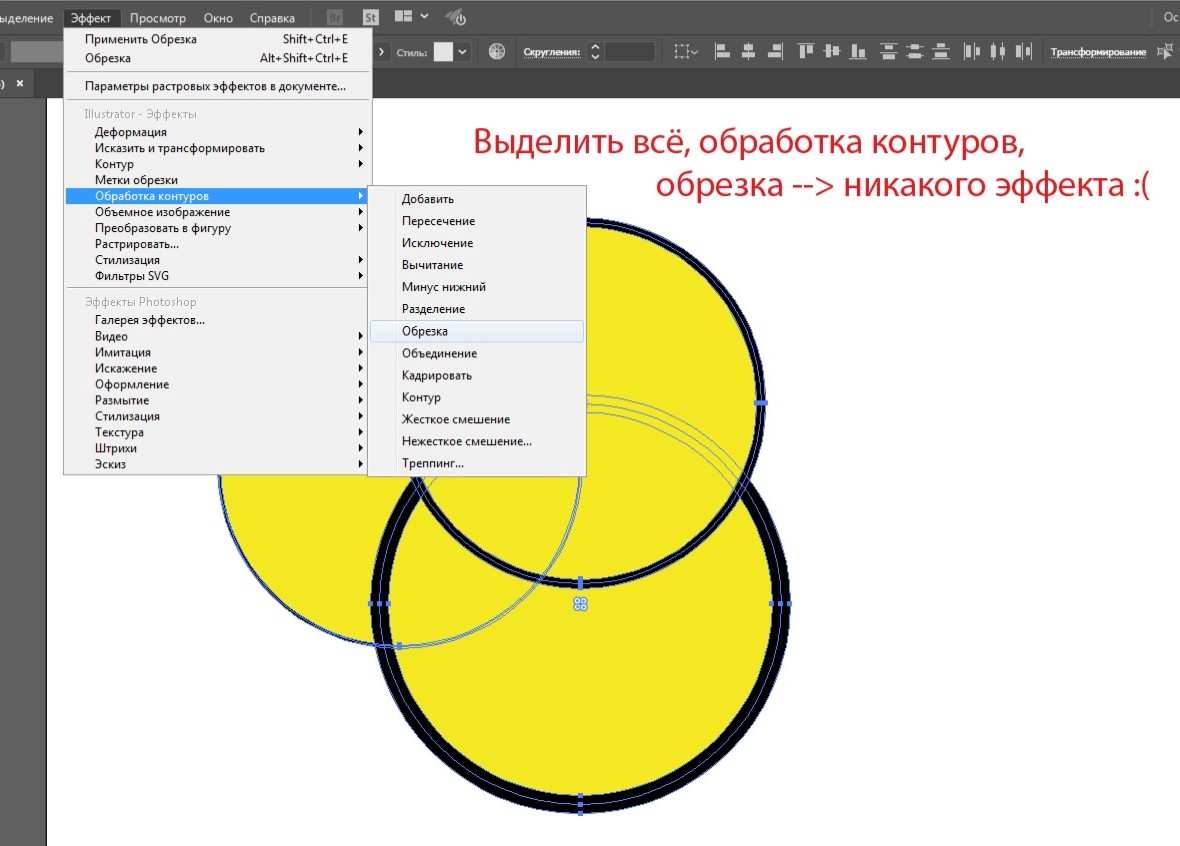Select Треппинг... in submenu
This screenshot has width=1180, height=846.
(476, 463)
